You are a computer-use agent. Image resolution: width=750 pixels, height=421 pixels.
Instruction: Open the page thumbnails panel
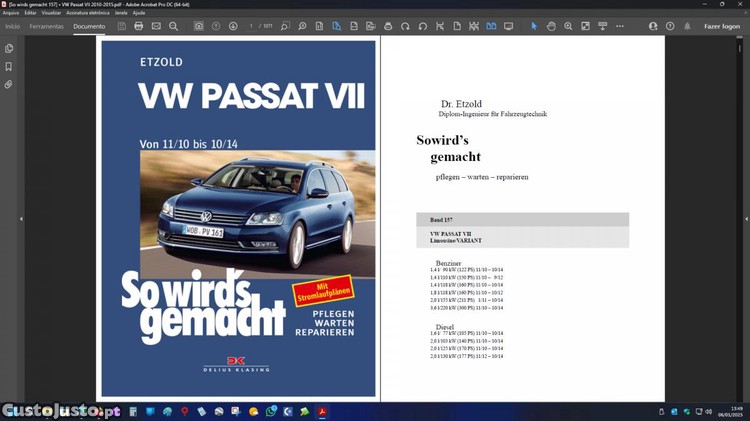click(x=9, y=48)
